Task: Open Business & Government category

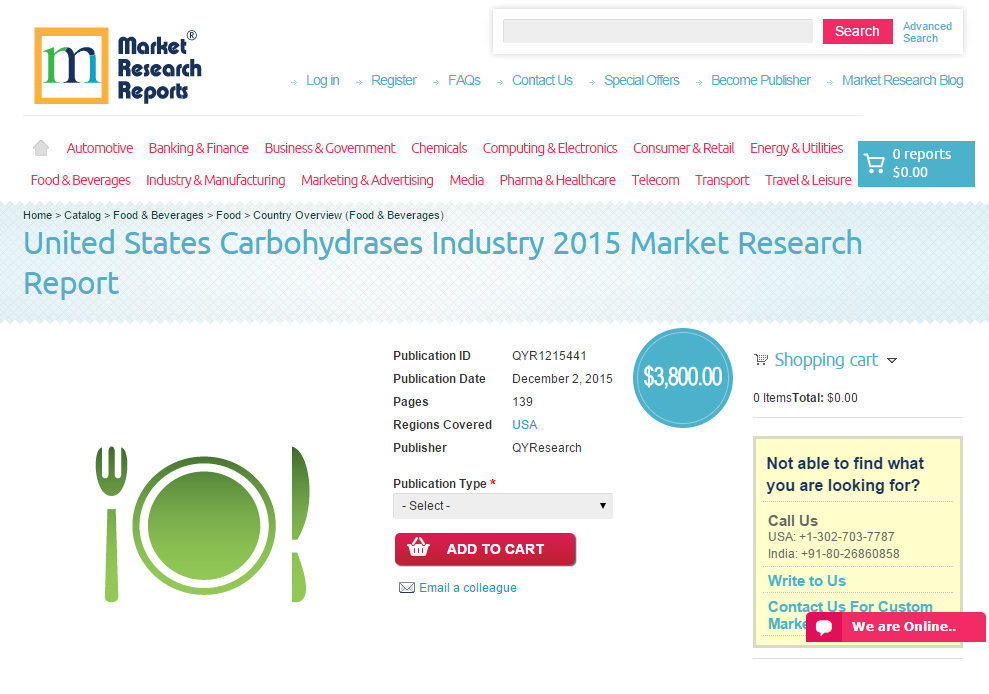Action: pyautogui.click(x=330, y=148)
